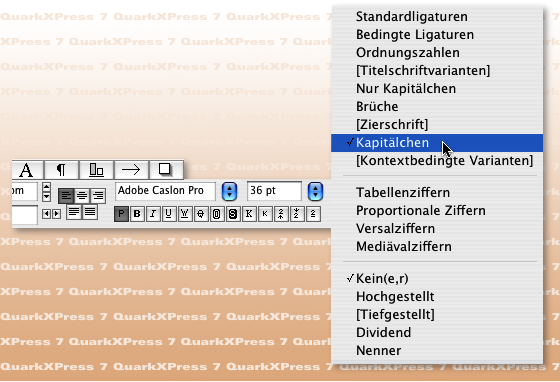This screenshot has width=560, height=382.
Task: Toggle Shadow type style S
Action: [x=233, y=214]
